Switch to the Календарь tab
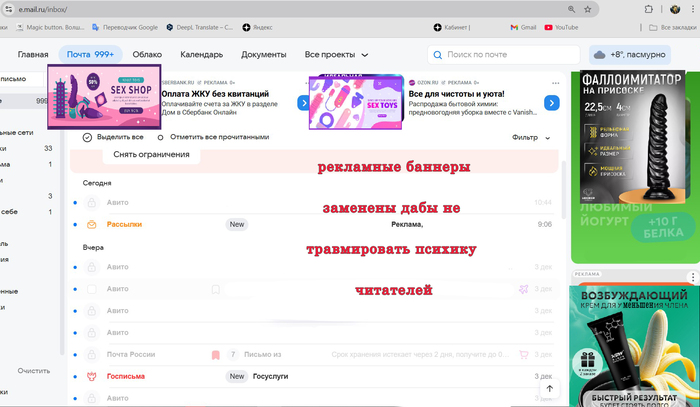700x407 pixels. pos(201,55)
